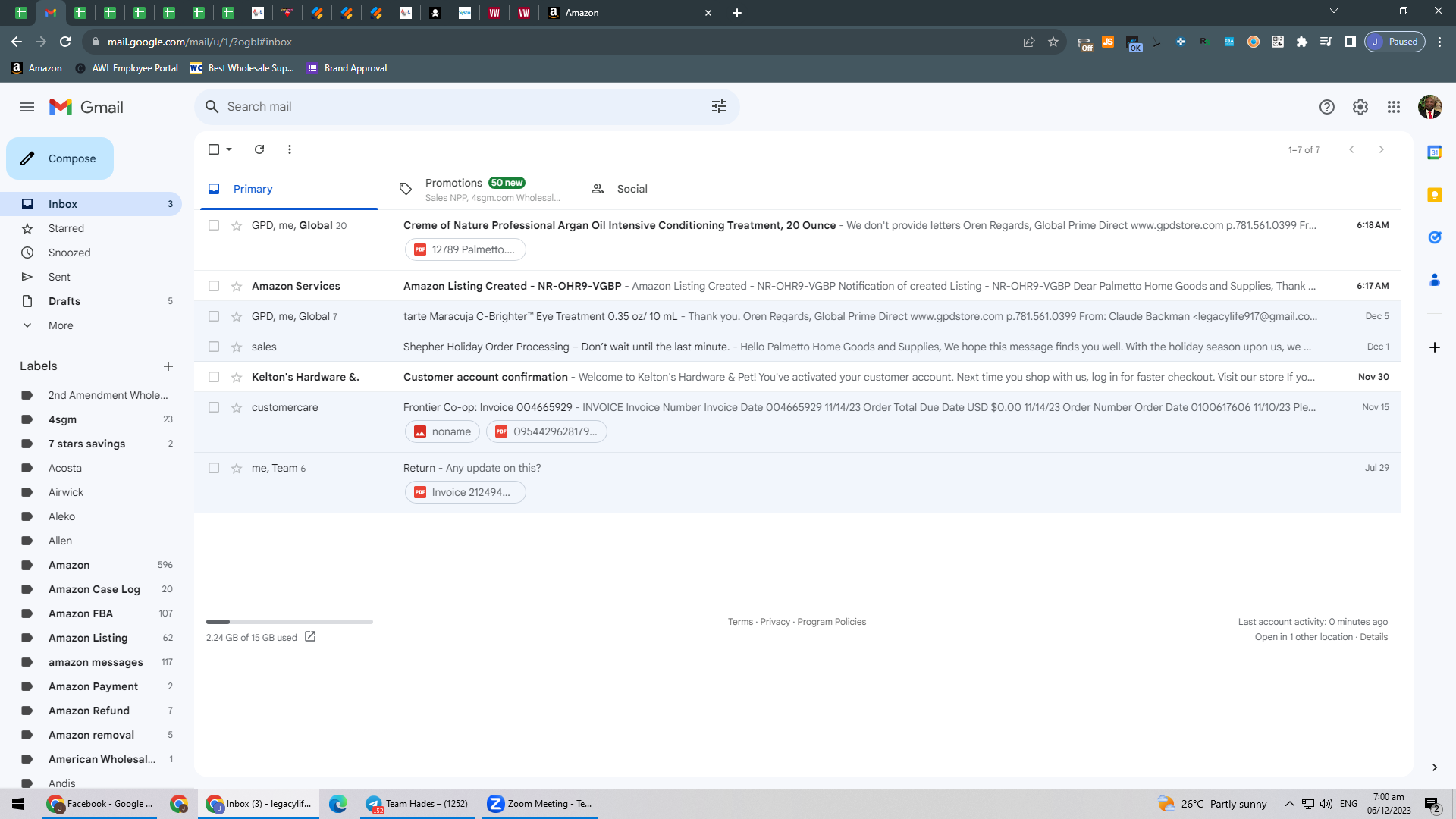Screen dimensions: 1456x819
Task: Open the Terms link
Action: coord(740,622)
